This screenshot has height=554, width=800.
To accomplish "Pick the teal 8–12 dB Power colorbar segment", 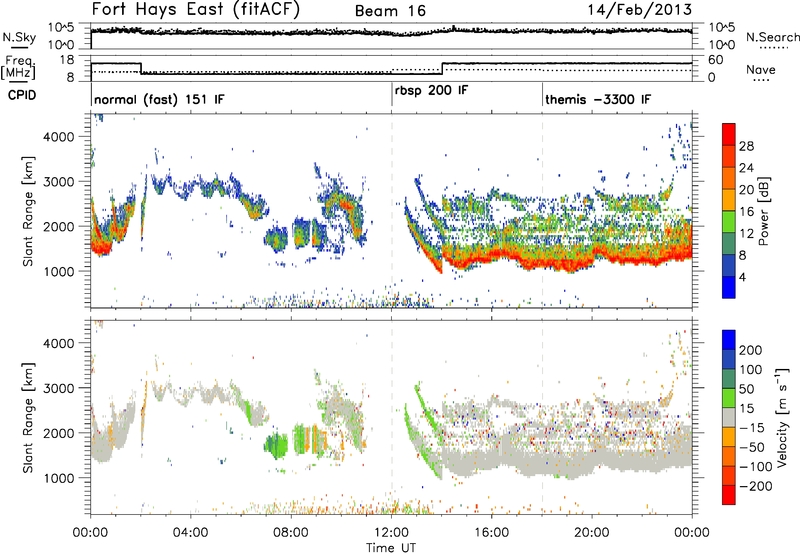I will (x=729, y=244).
